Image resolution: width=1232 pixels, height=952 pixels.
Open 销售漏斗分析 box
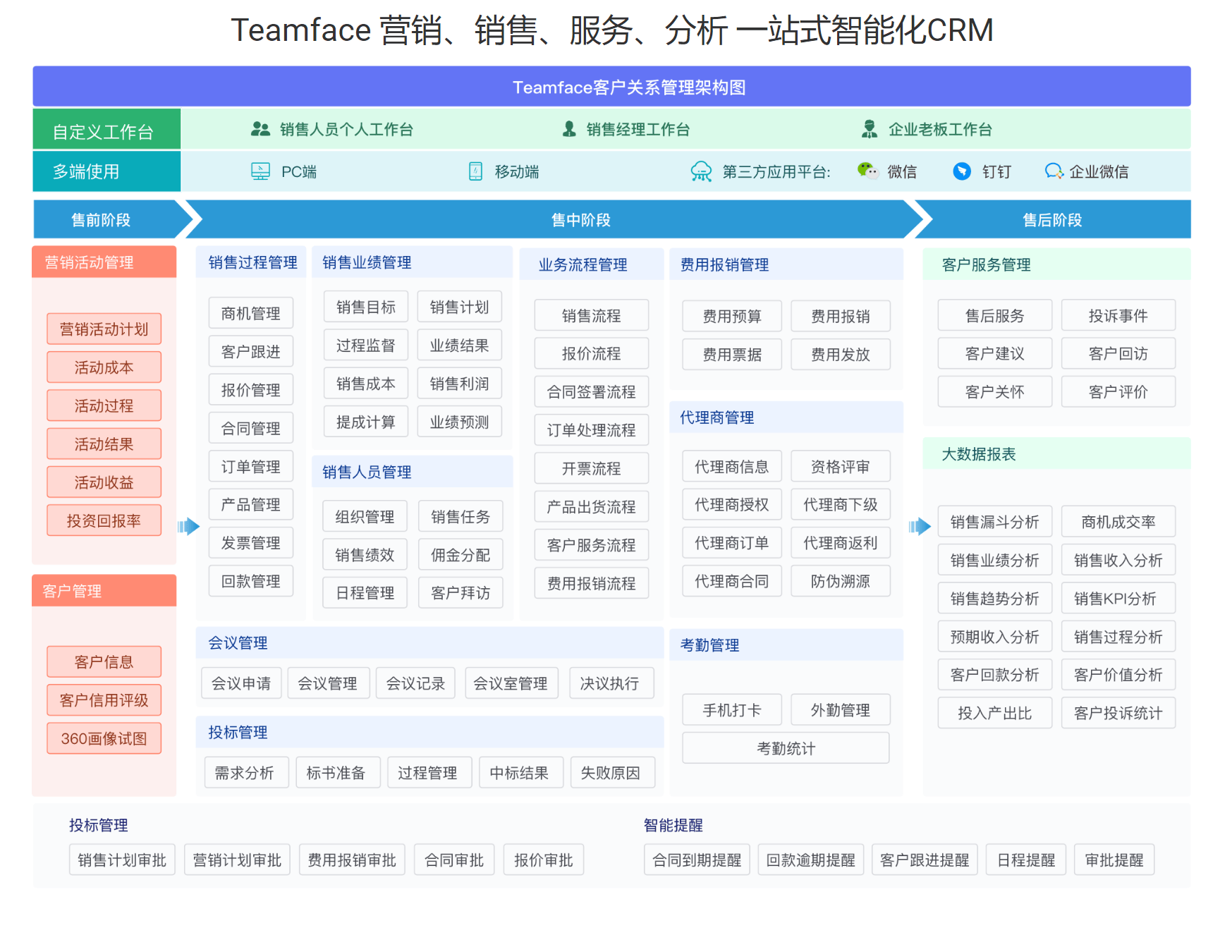click(995, 521)
